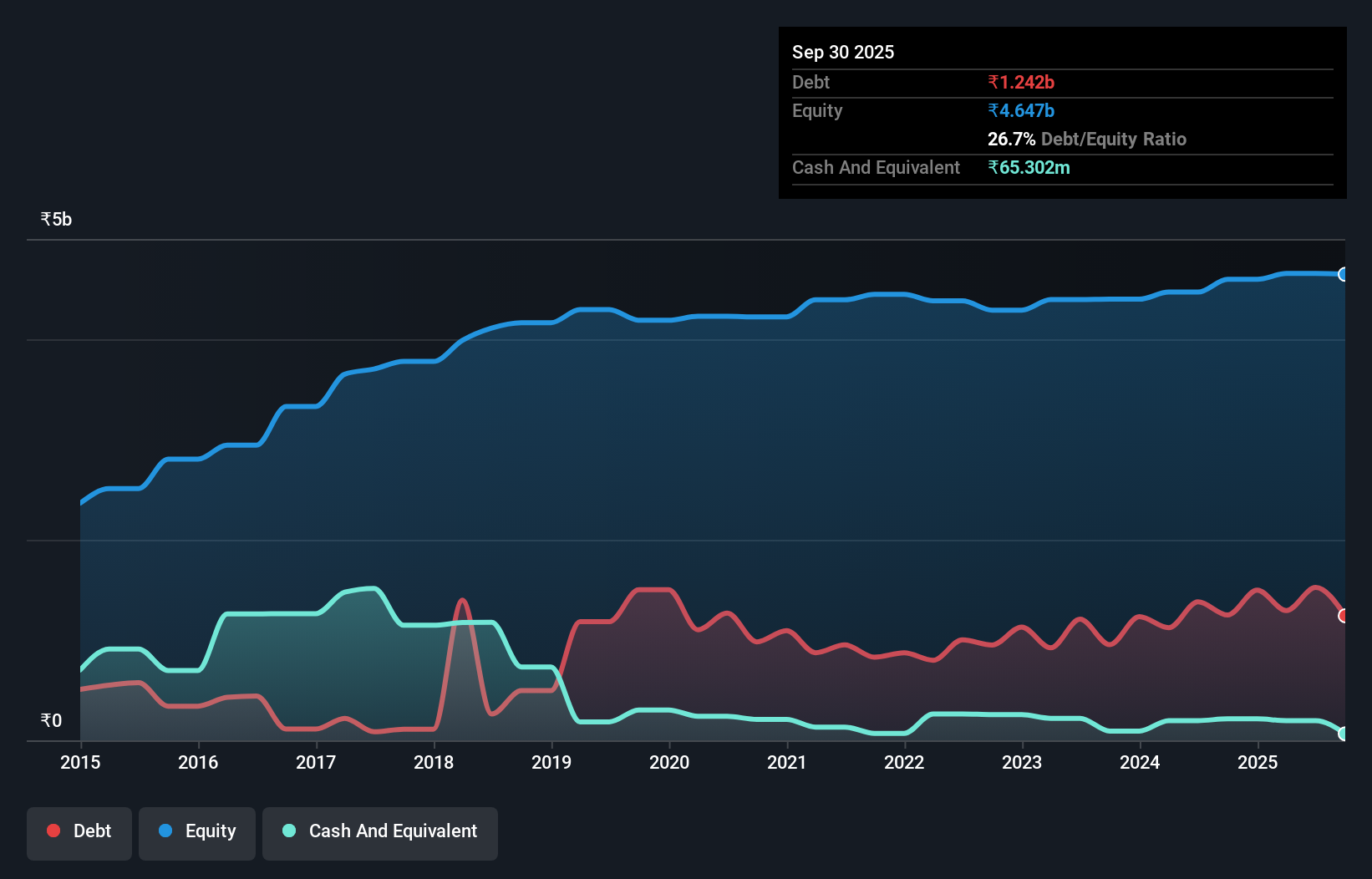Viewport: 1372px width, 879px height.
Task: Expand the Sep 30 2025 tooltip panel
Action: tap(843, 52)
